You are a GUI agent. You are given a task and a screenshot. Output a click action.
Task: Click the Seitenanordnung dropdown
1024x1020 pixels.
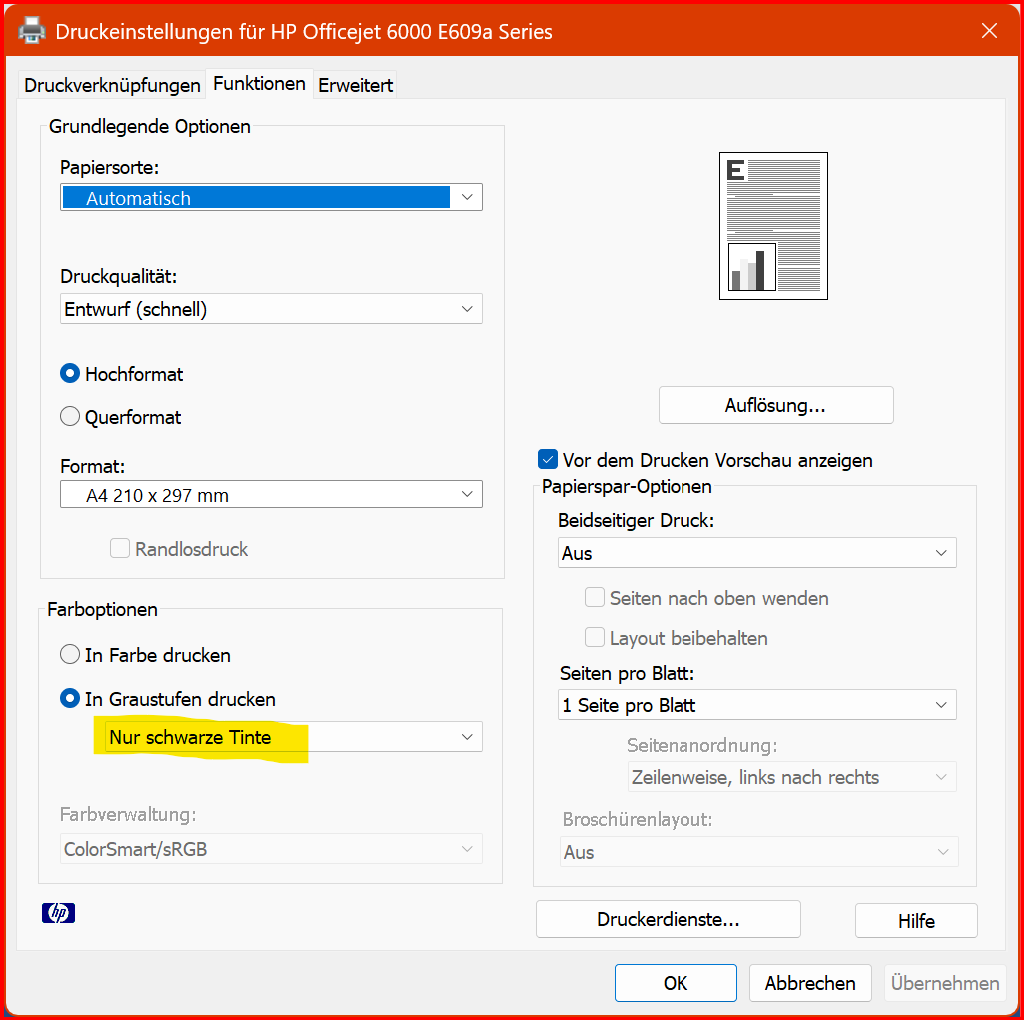(x=792, y=776)
